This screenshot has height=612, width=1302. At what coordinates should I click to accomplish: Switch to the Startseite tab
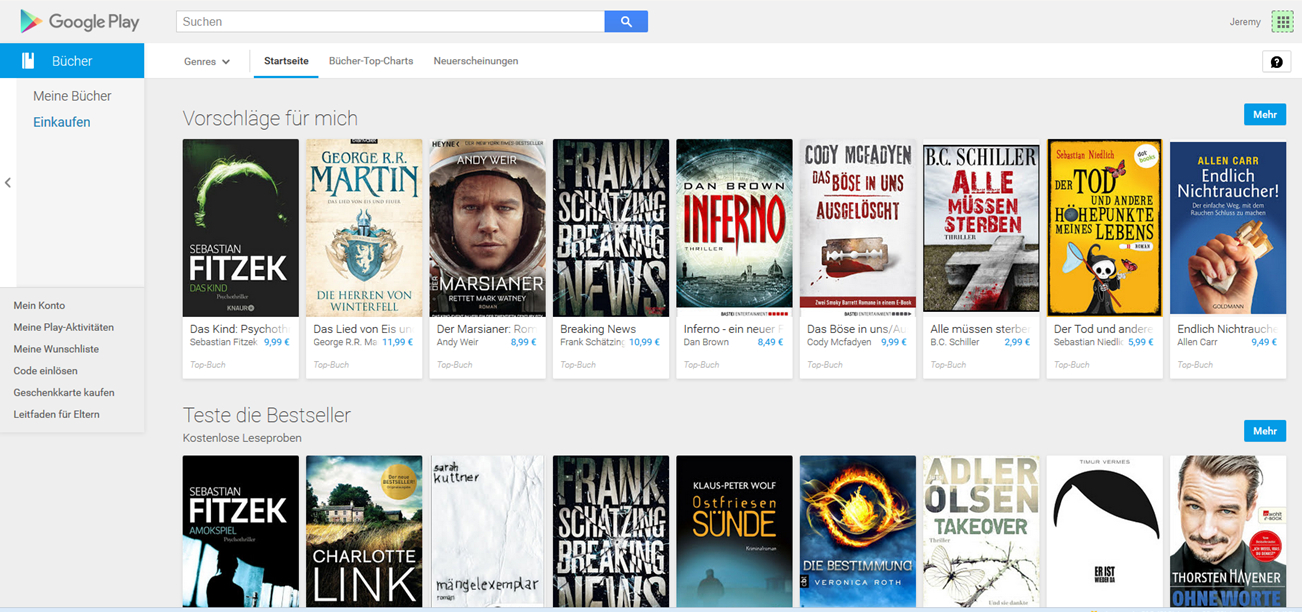[x=286, y=61]
